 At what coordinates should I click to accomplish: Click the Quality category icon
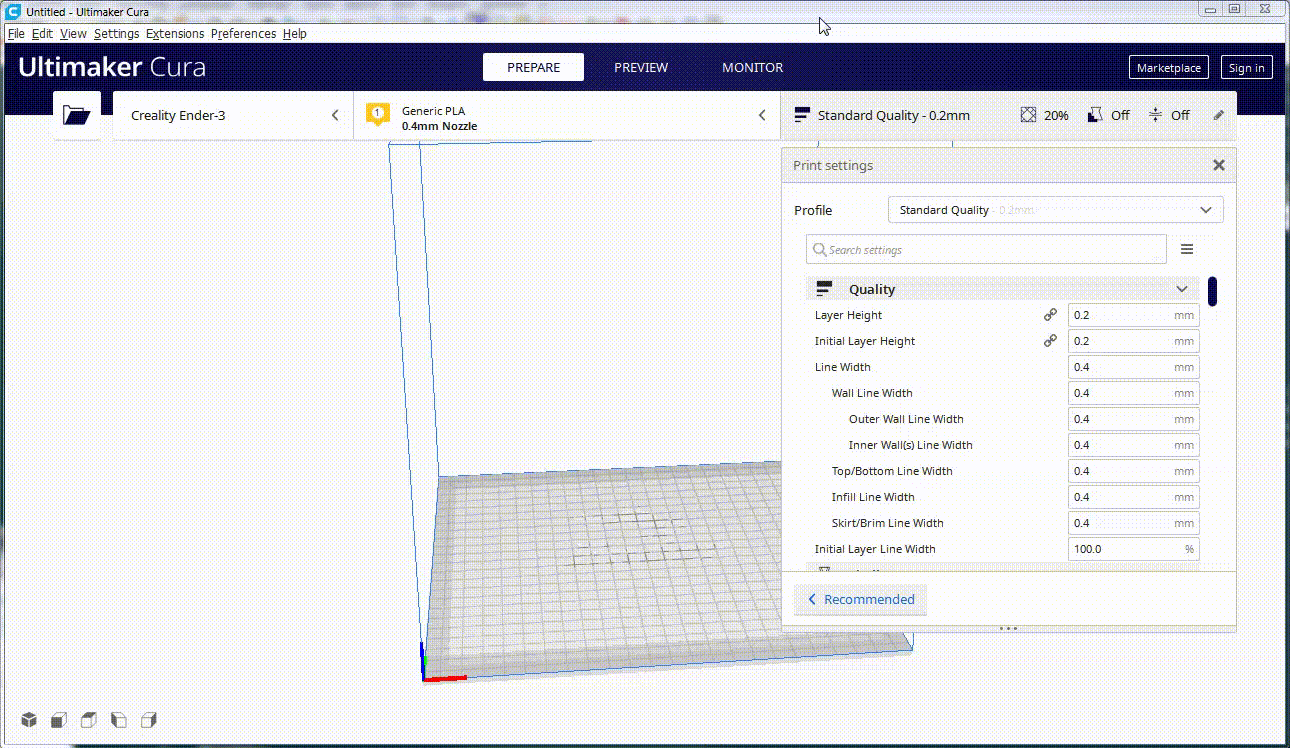825,289
